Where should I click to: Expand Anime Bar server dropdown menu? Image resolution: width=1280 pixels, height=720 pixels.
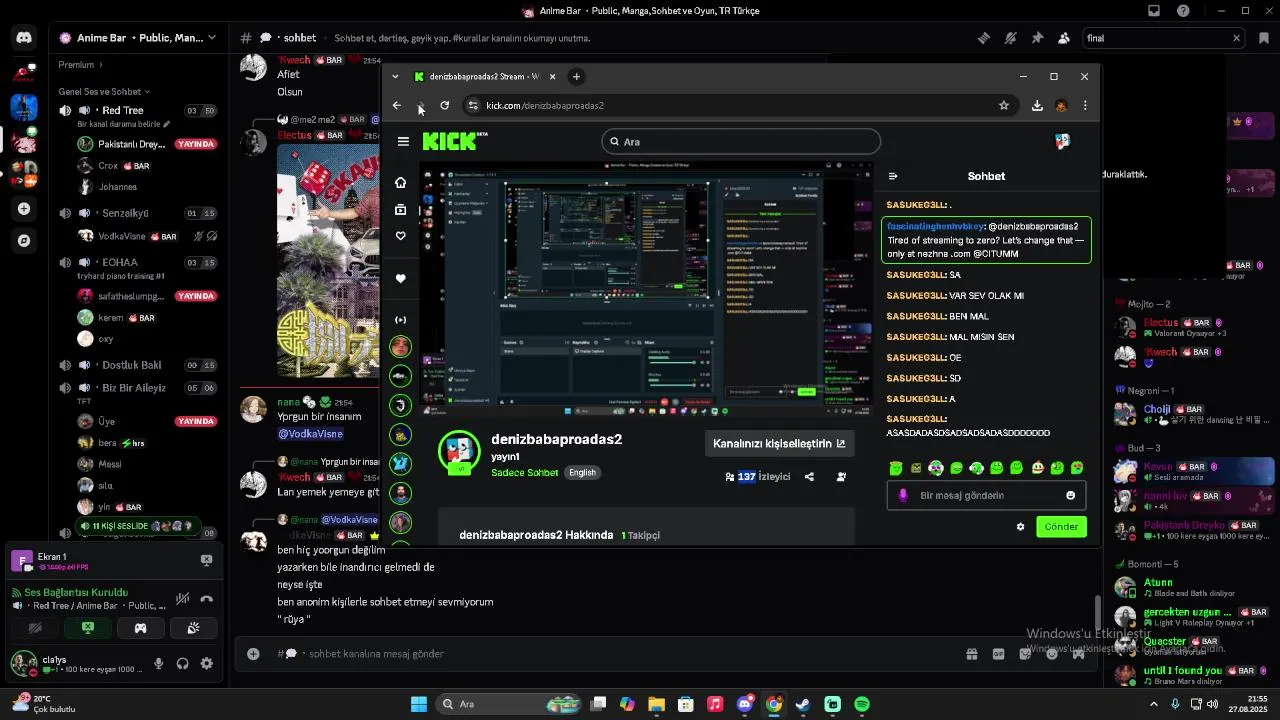coord(212,38)
